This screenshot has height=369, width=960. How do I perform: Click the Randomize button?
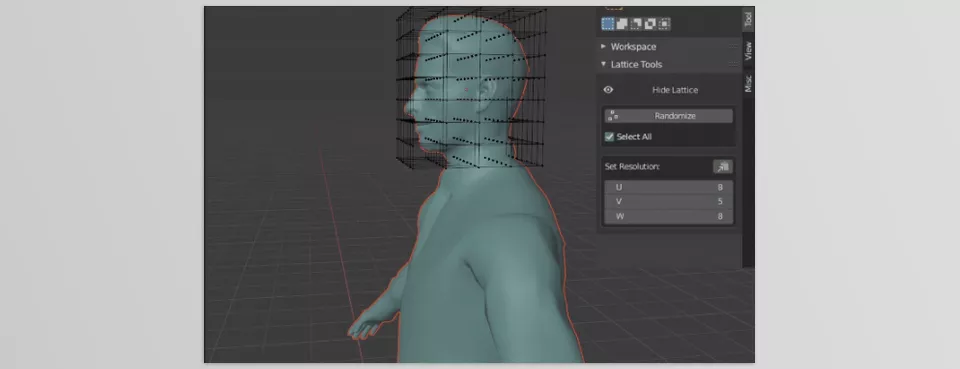[x=669, y=116]
